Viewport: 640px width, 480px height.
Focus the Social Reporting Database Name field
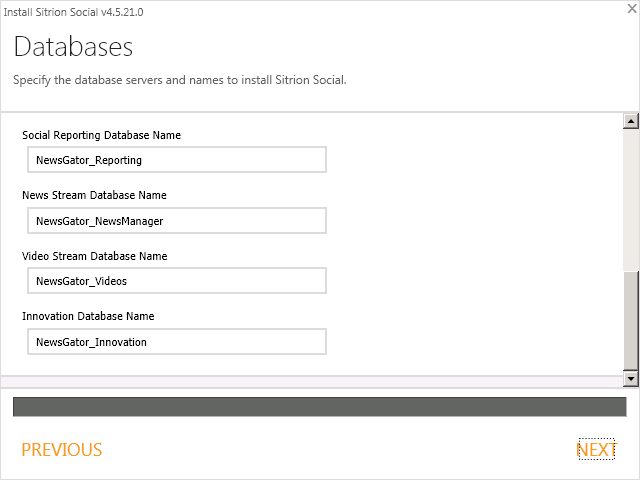(x=177, y=160)
